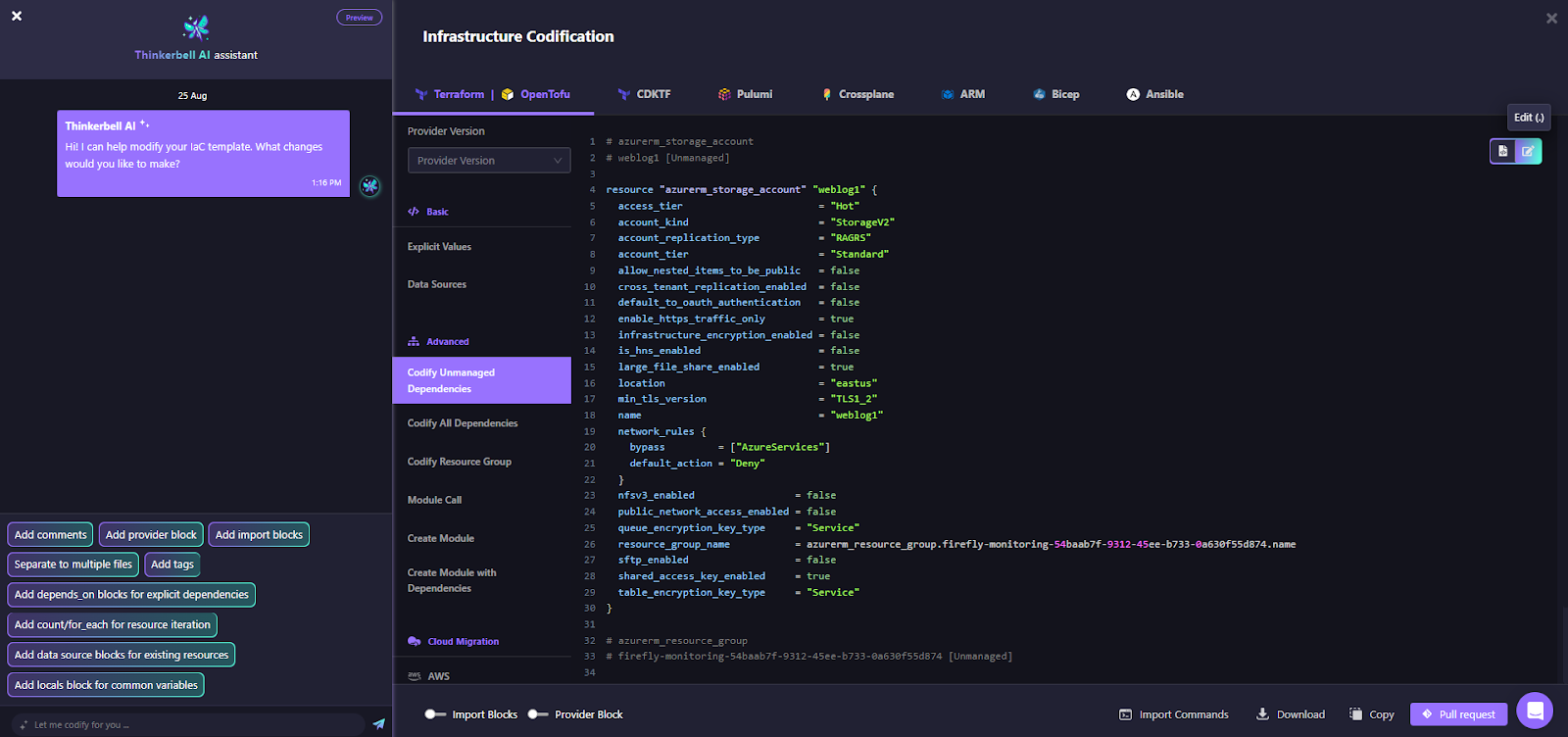Image resolution: width=1568 pixels, height=737 pixels.
Task: Choose Add count/for_each for resource iteration
Action: click(x=113, y=624)
